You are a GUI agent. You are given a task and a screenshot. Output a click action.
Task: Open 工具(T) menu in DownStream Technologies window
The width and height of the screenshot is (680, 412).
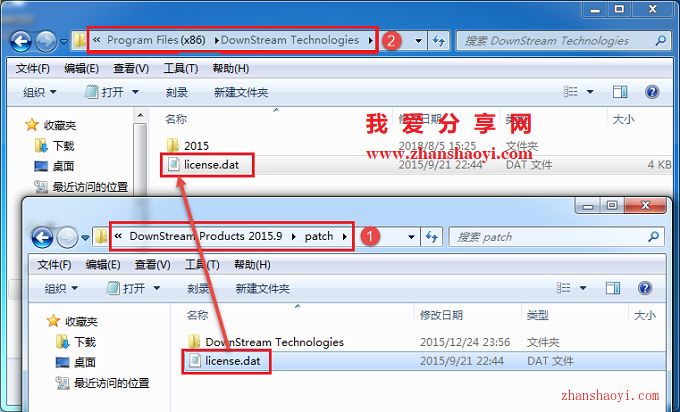tap(180, 69)
